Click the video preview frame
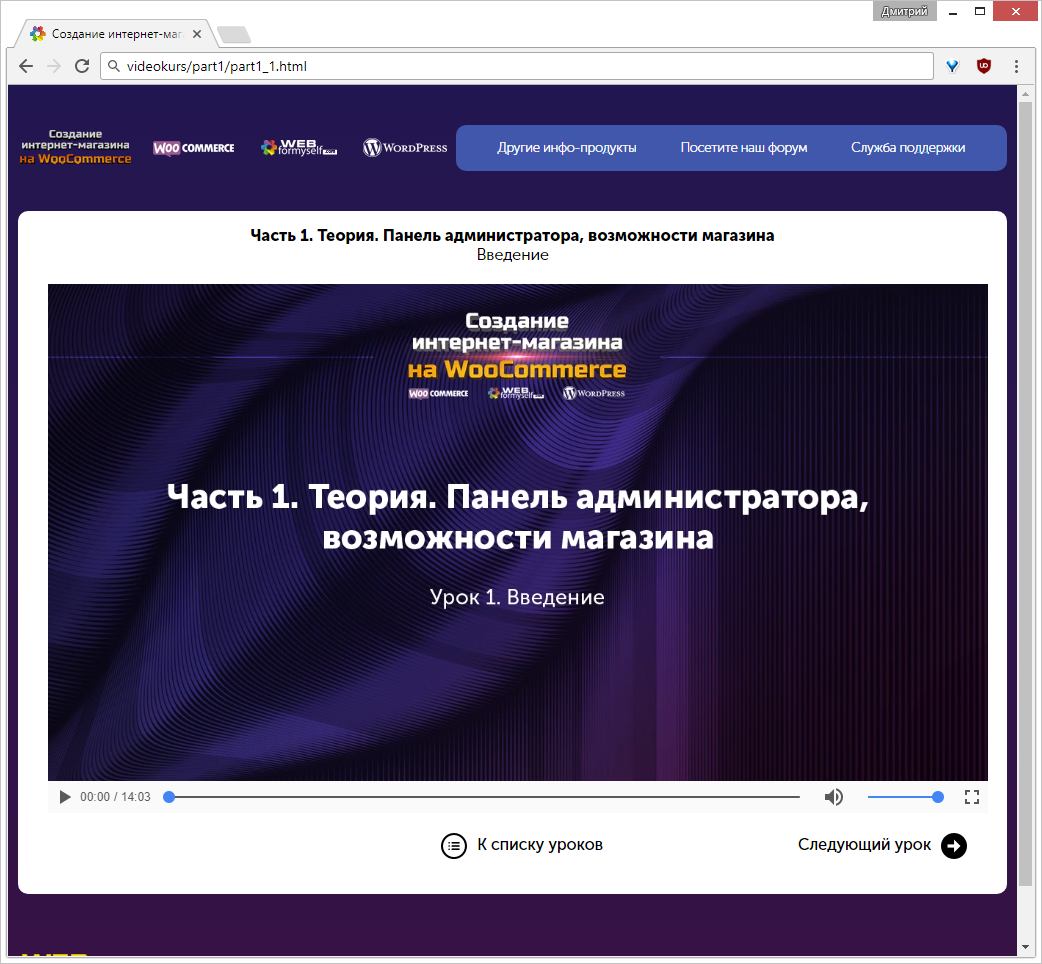The width and height of the screenshot is (1042, 964). pyautogui.click(x=518, y=532)
